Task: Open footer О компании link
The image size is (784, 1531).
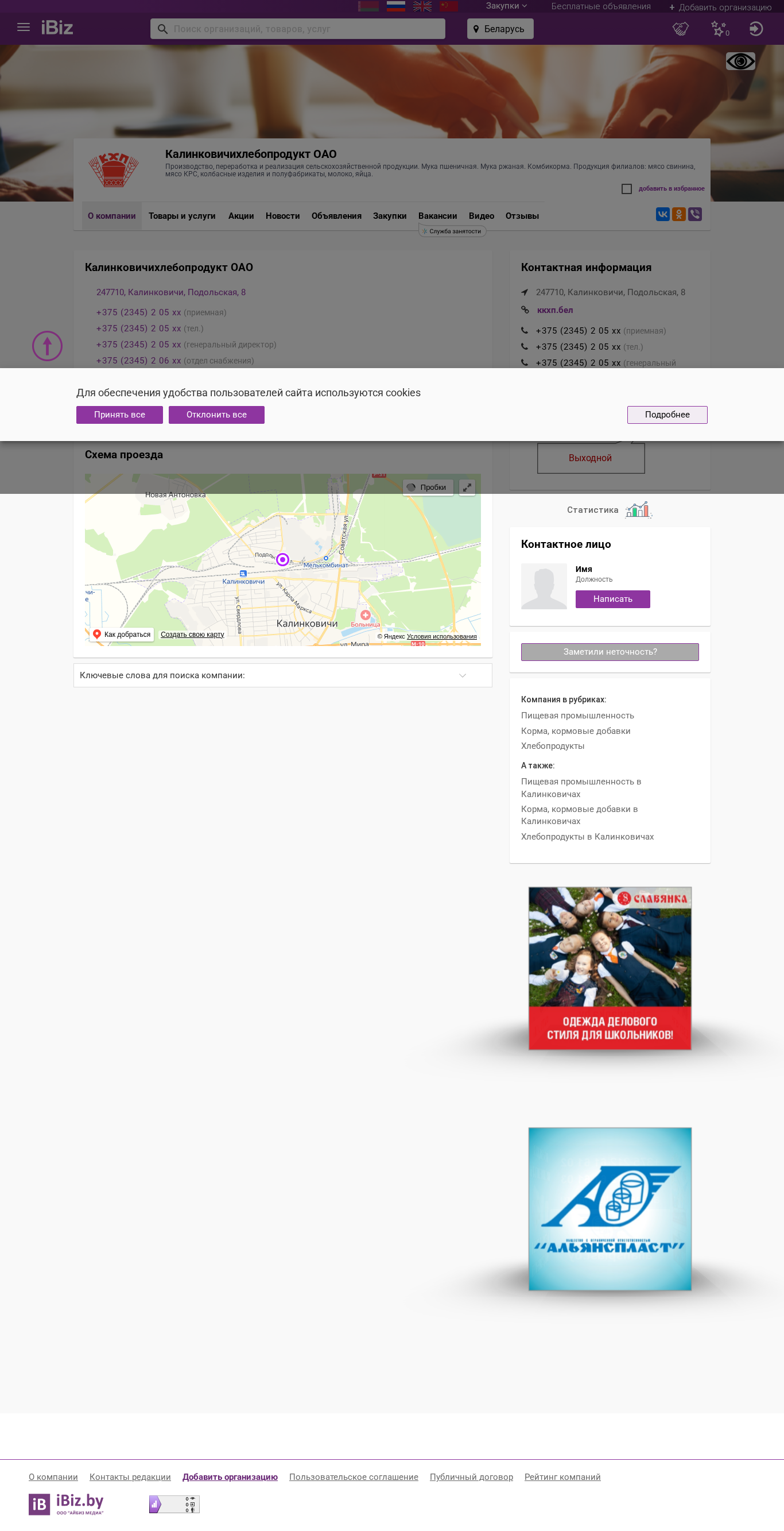Action: 53,1477
